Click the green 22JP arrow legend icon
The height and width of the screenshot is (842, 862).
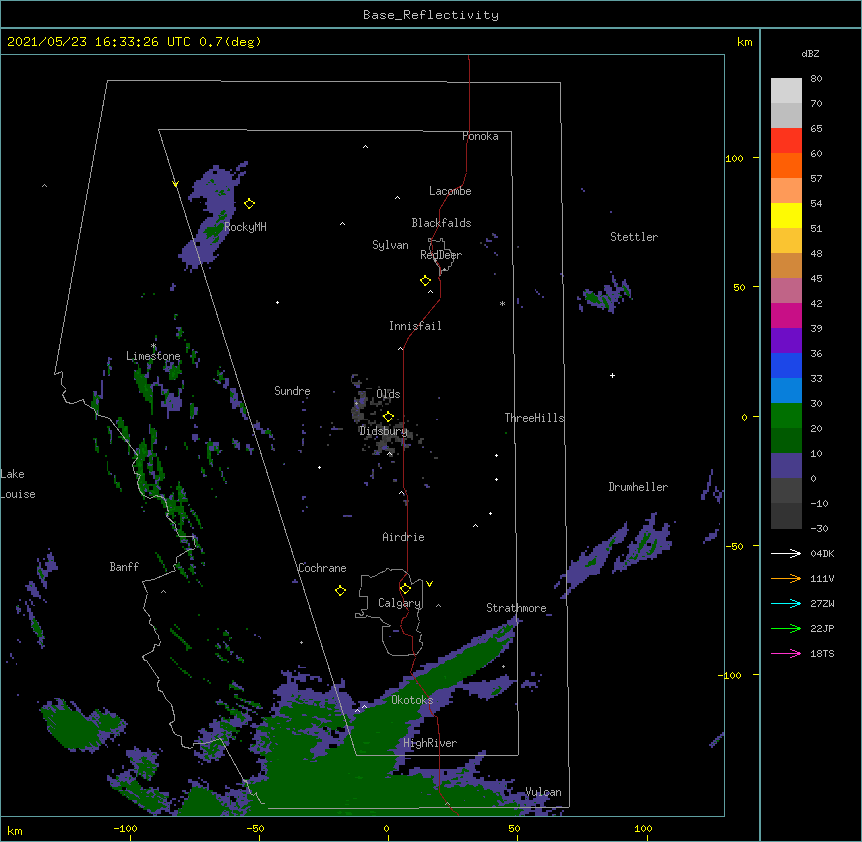tap(786, 628)
